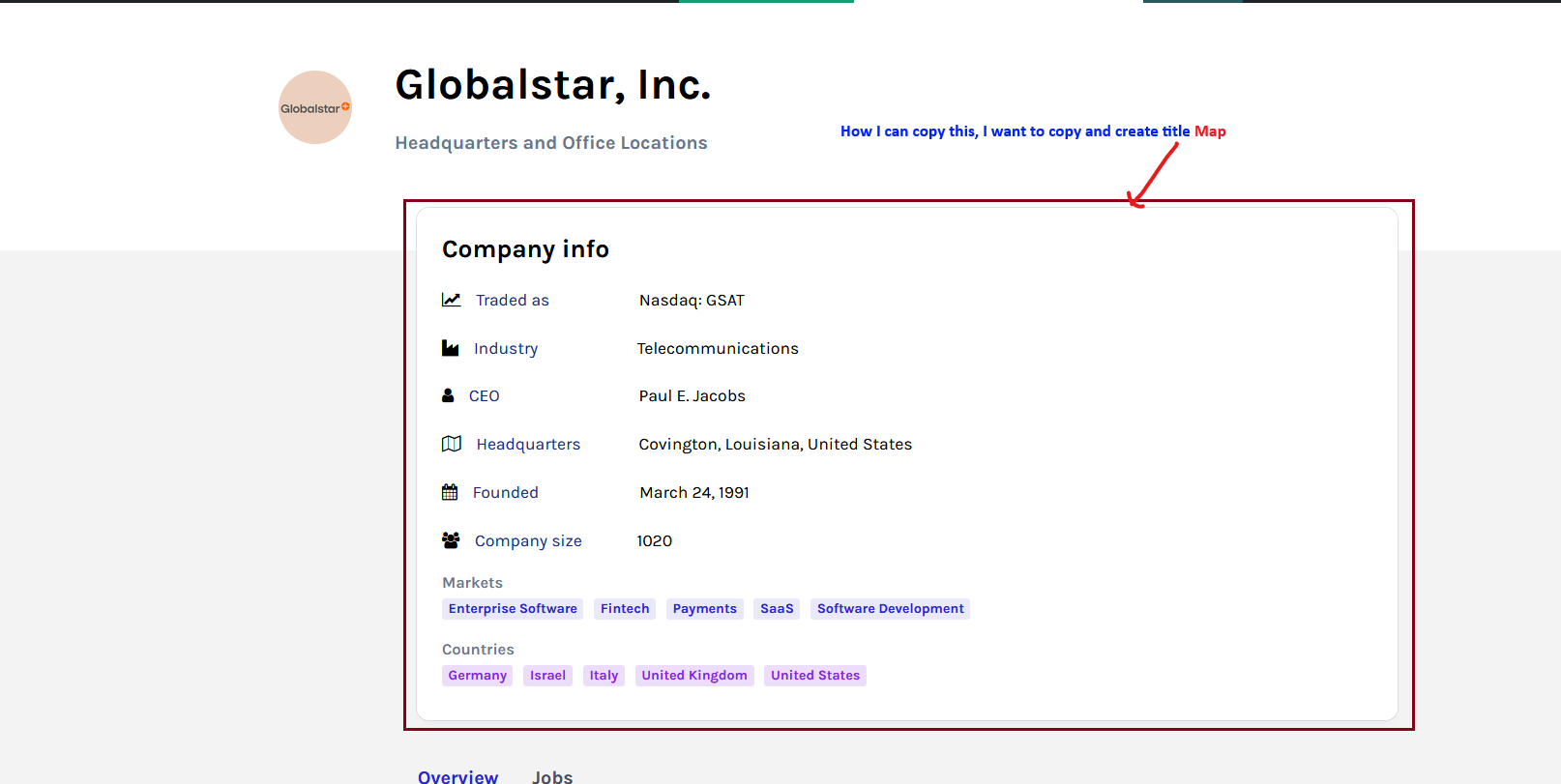The height and width of the screenshot is (784, 1561).
Task: Choose the Italy country tag
Action: click(x=604, y=676)
